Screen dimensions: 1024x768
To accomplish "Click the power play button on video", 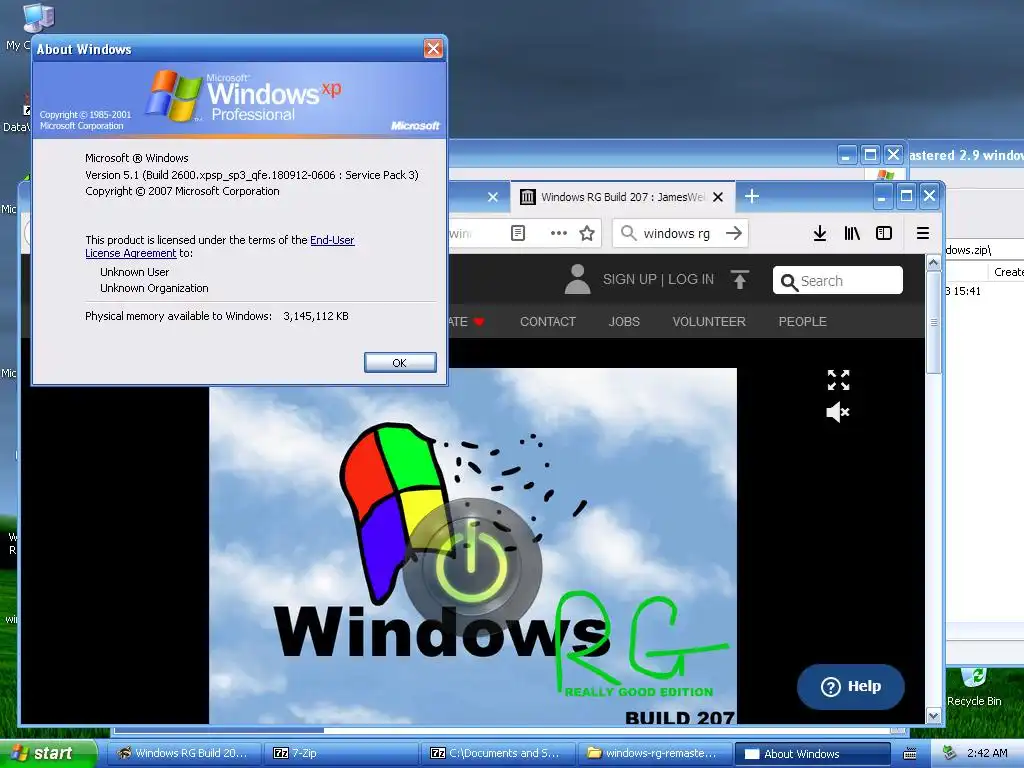I will pos(472,567).
